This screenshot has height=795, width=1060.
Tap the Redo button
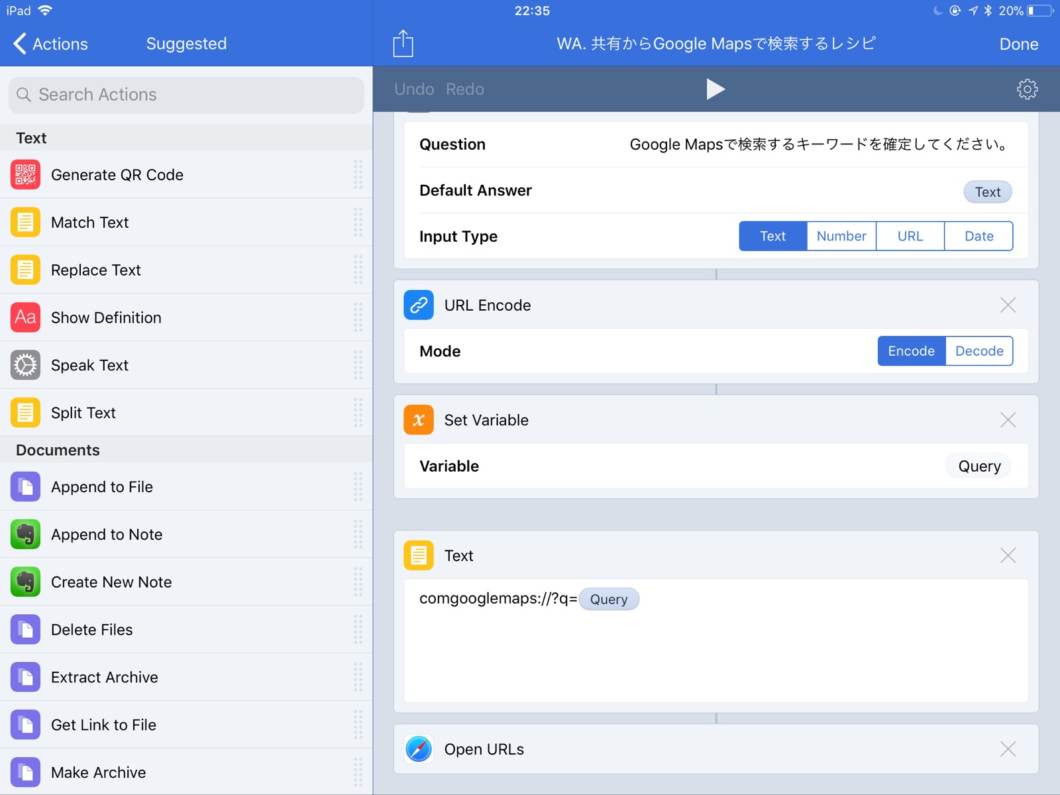tap(465, 89)
